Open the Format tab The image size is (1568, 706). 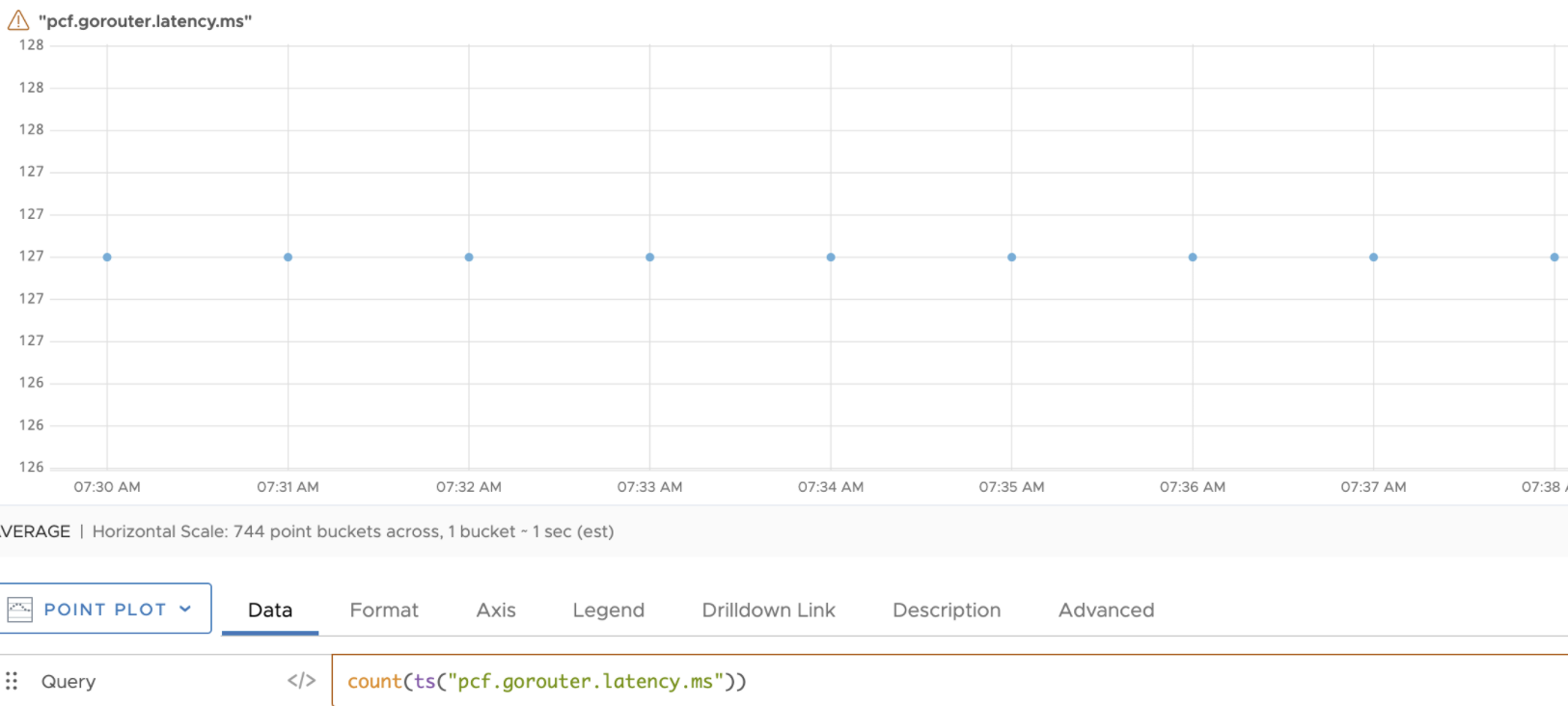[x=384, y=610]
